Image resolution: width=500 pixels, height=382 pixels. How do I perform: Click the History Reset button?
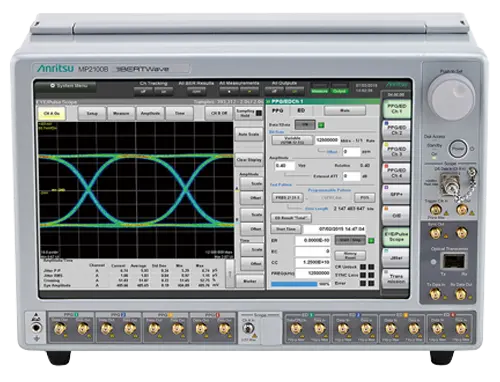[350, 256]
